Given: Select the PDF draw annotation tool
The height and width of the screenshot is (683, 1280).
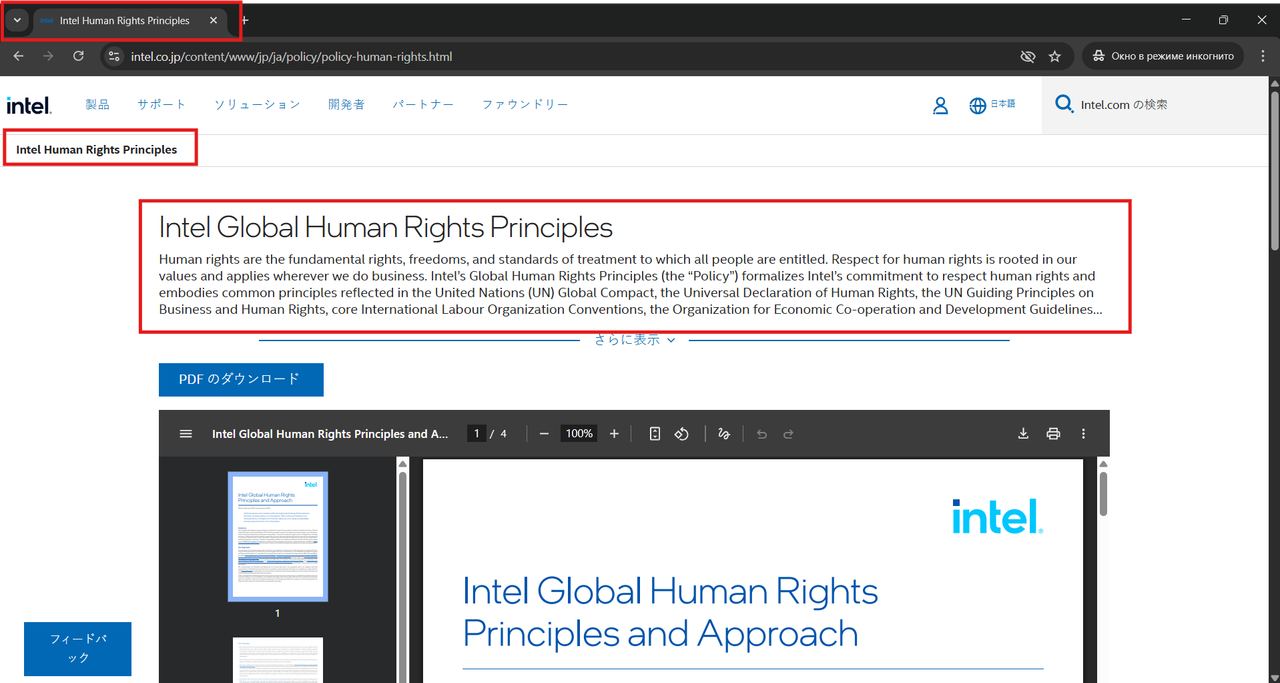Looking at the screenshot, I should point(724,434).
